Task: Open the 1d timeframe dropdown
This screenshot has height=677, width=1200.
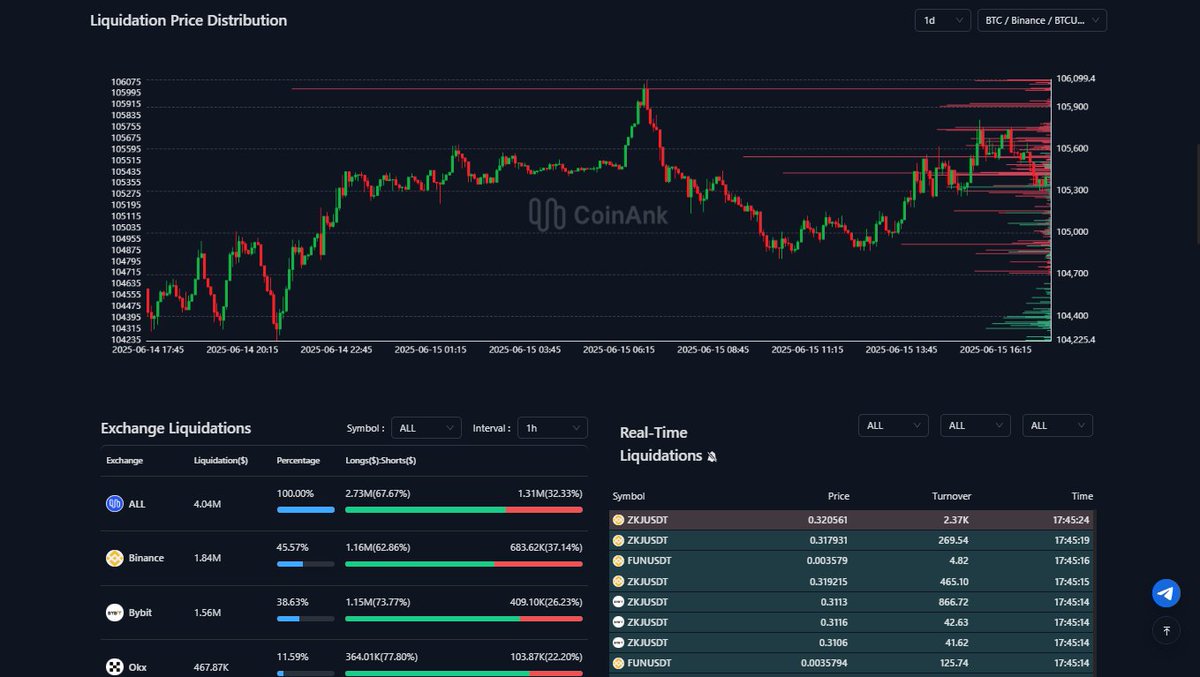Action: pyautogui.click(x=941, y=20)
